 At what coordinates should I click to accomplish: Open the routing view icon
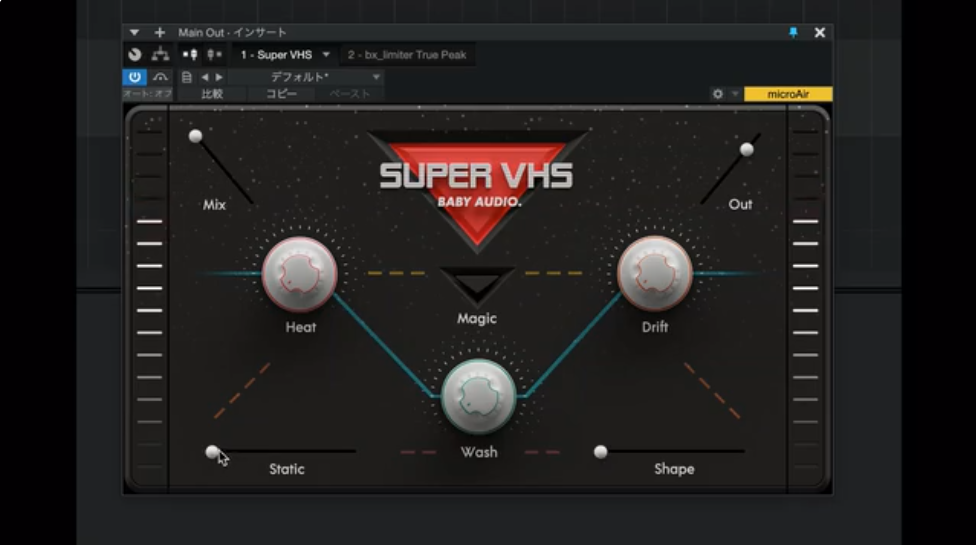[161, 55]
